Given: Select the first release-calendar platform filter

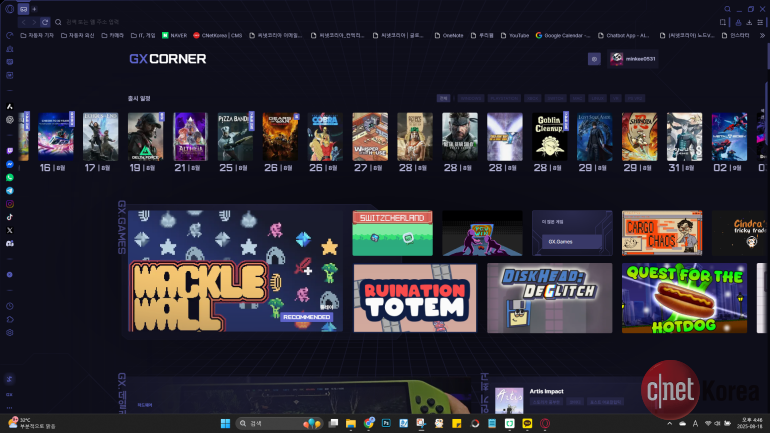Looking at the screenshot, I should pyautogui.click(x=444, y=99).
